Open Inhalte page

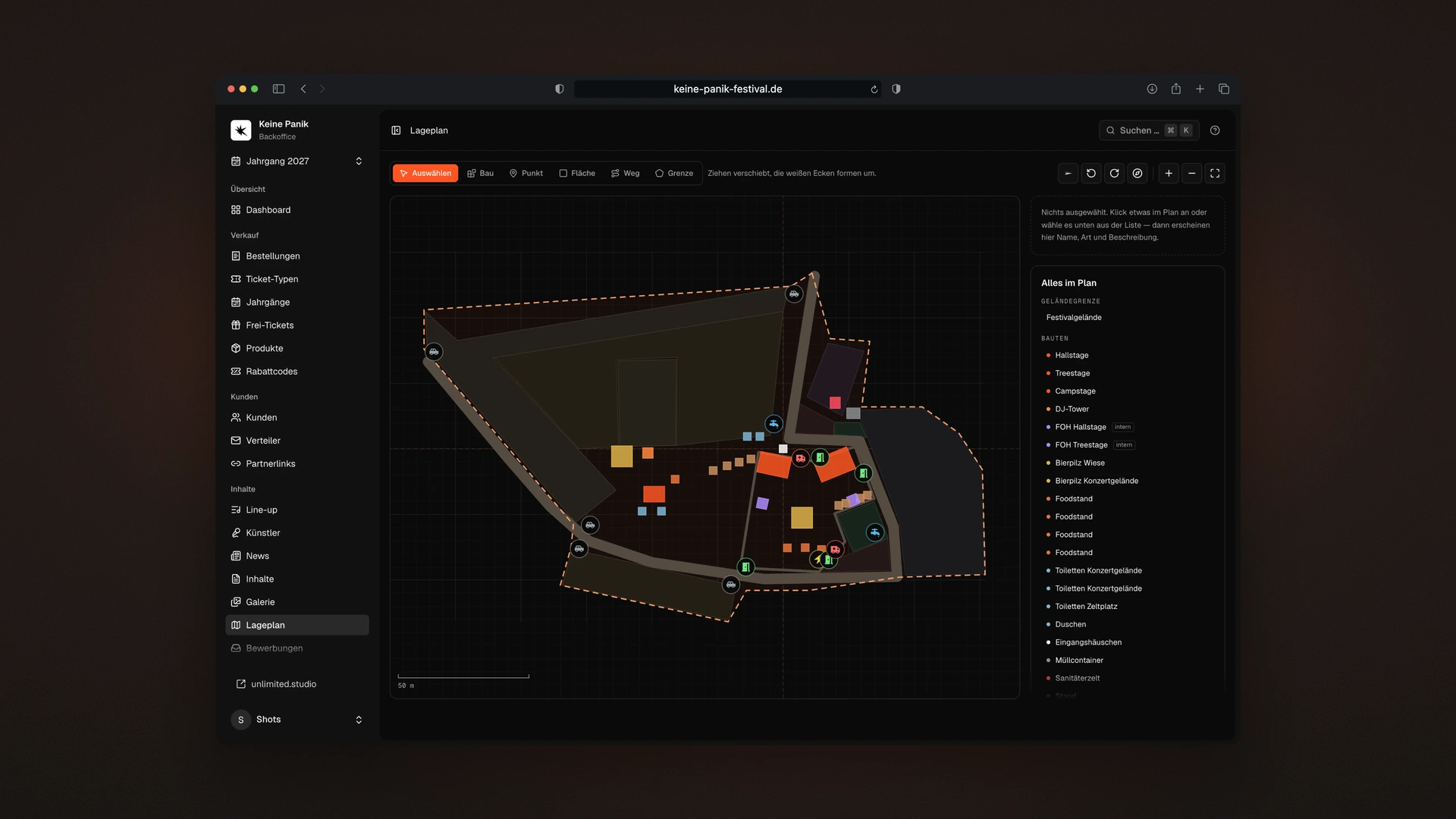pos(297,579)
